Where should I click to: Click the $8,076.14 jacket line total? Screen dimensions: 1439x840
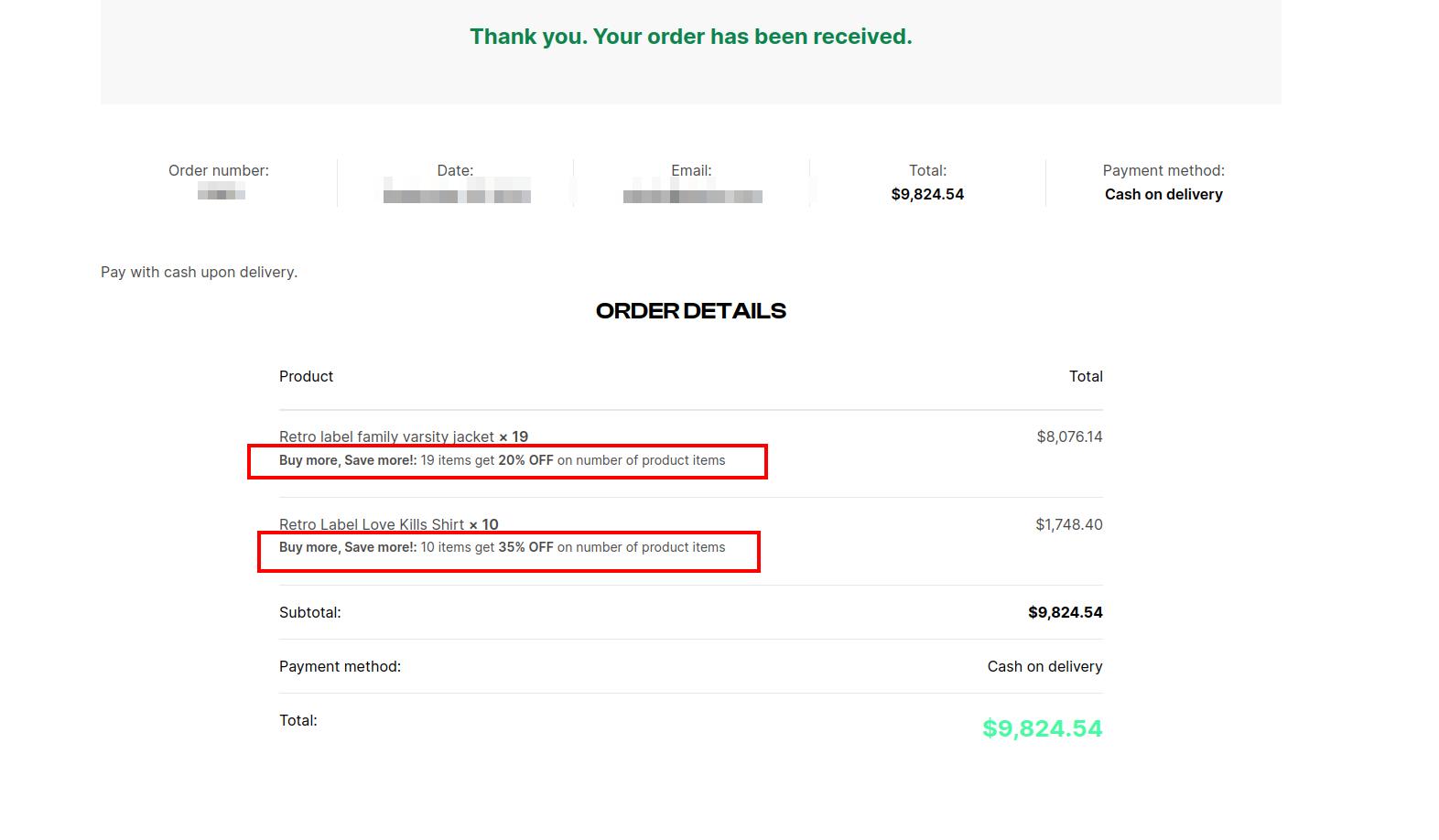click(1069, 436)
